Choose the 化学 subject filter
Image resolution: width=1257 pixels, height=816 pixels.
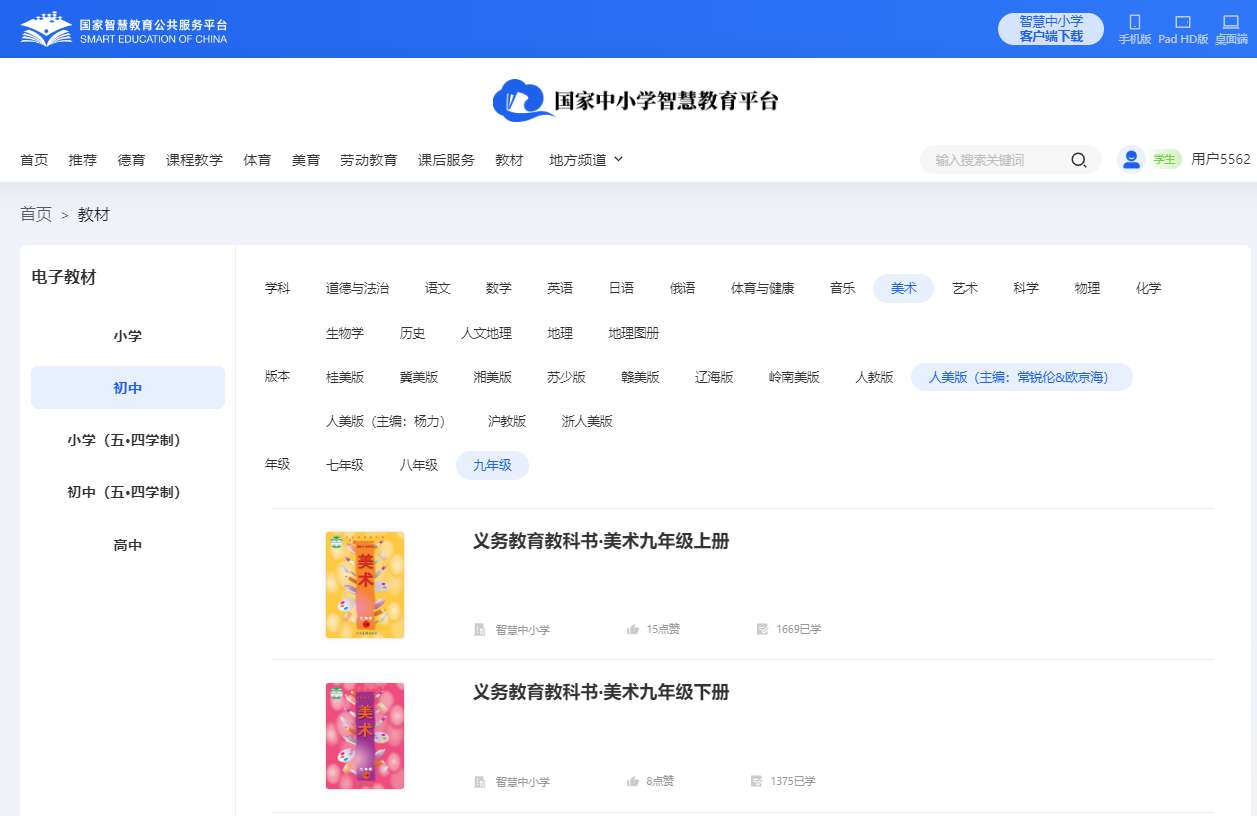tap(1149, 288)
